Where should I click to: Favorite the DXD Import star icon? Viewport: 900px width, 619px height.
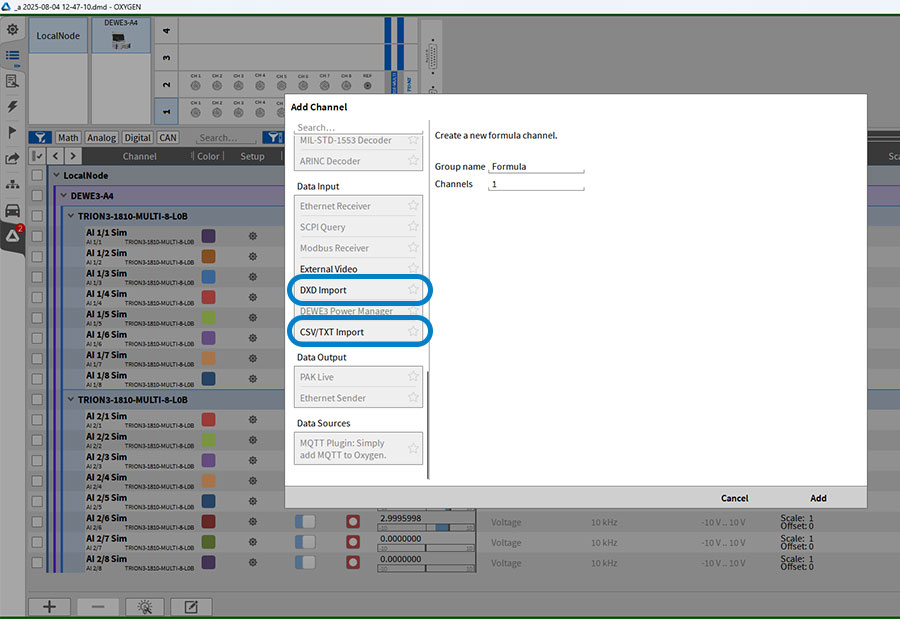point(413,290)
